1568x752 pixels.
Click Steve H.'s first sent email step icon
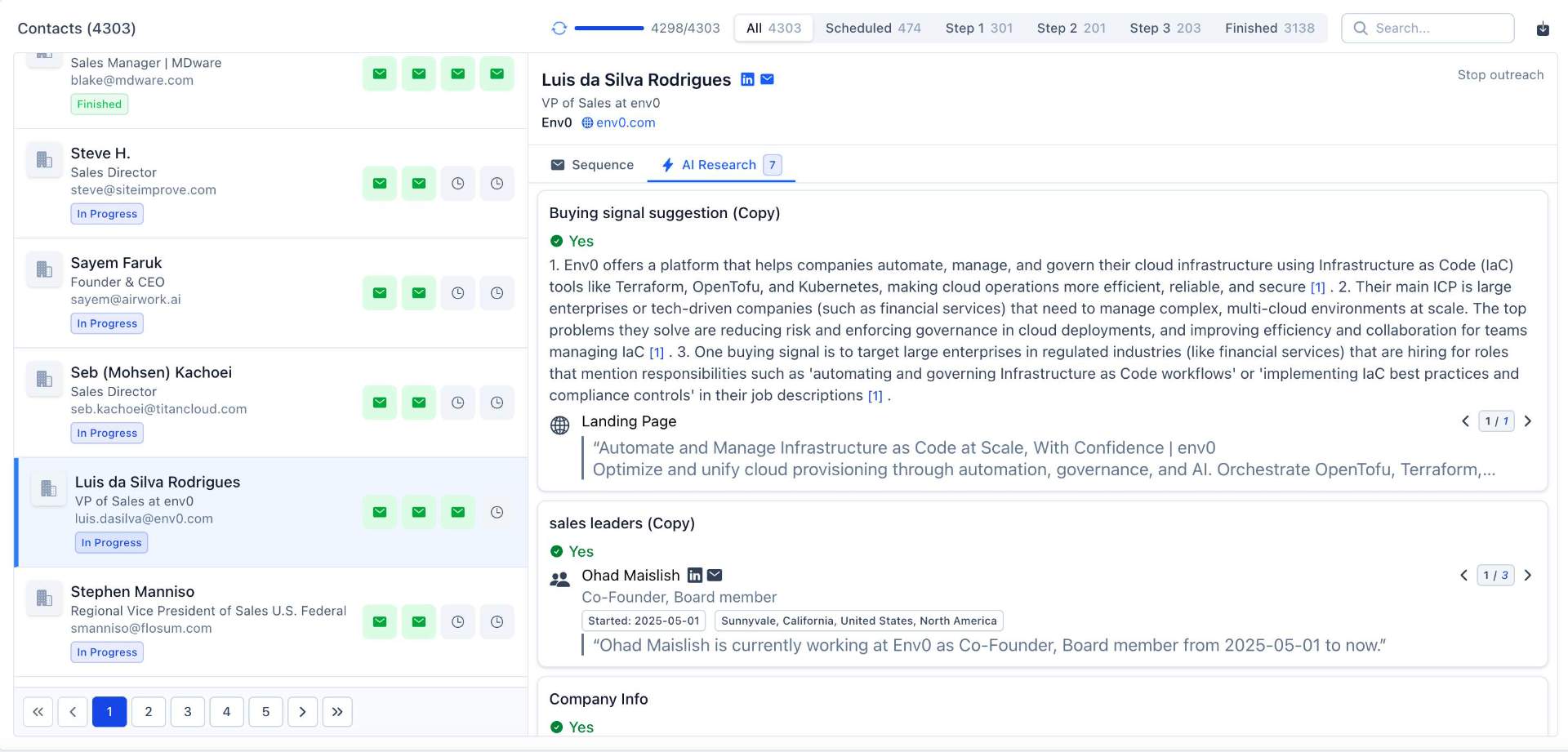coord(380,184)
